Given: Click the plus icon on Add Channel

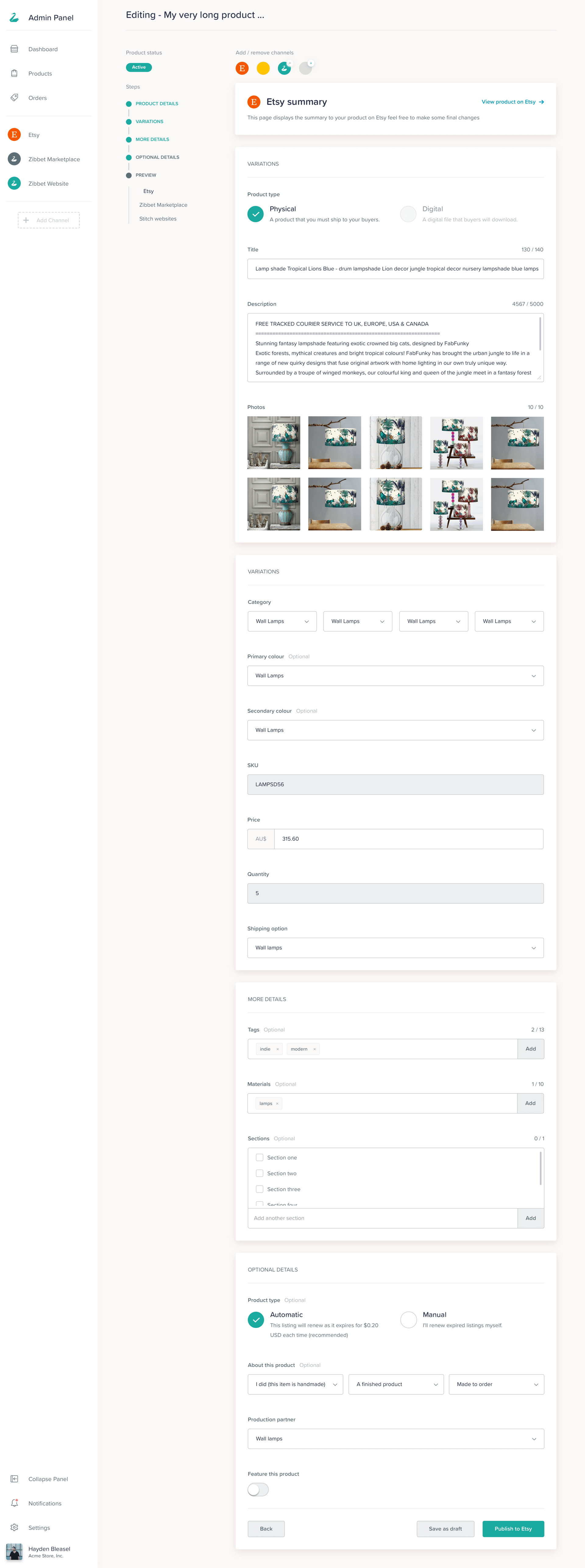Looking at the screenshot, I should (26, 220).
